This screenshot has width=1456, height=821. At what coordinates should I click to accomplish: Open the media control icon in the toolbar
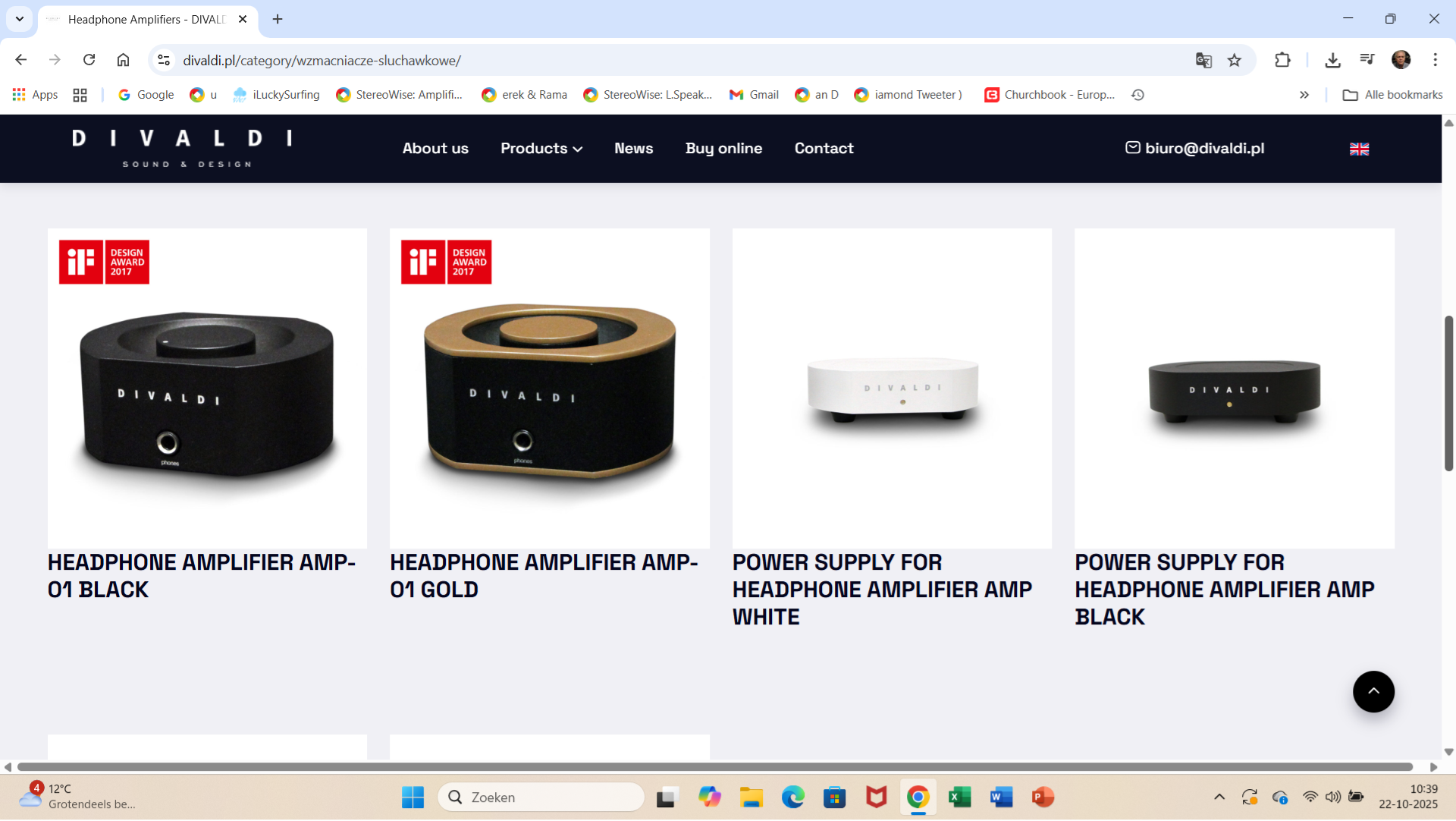pyautogui.click(x=1367, y=60)
